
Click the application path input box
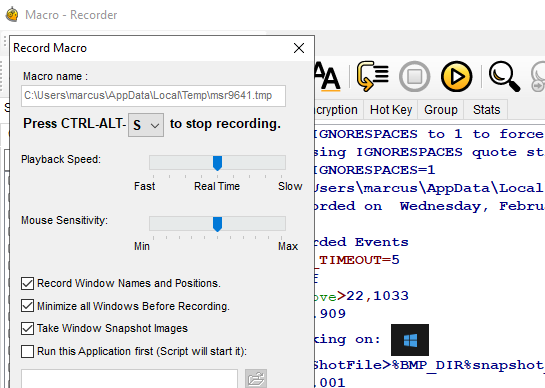[x=129, y=379]
